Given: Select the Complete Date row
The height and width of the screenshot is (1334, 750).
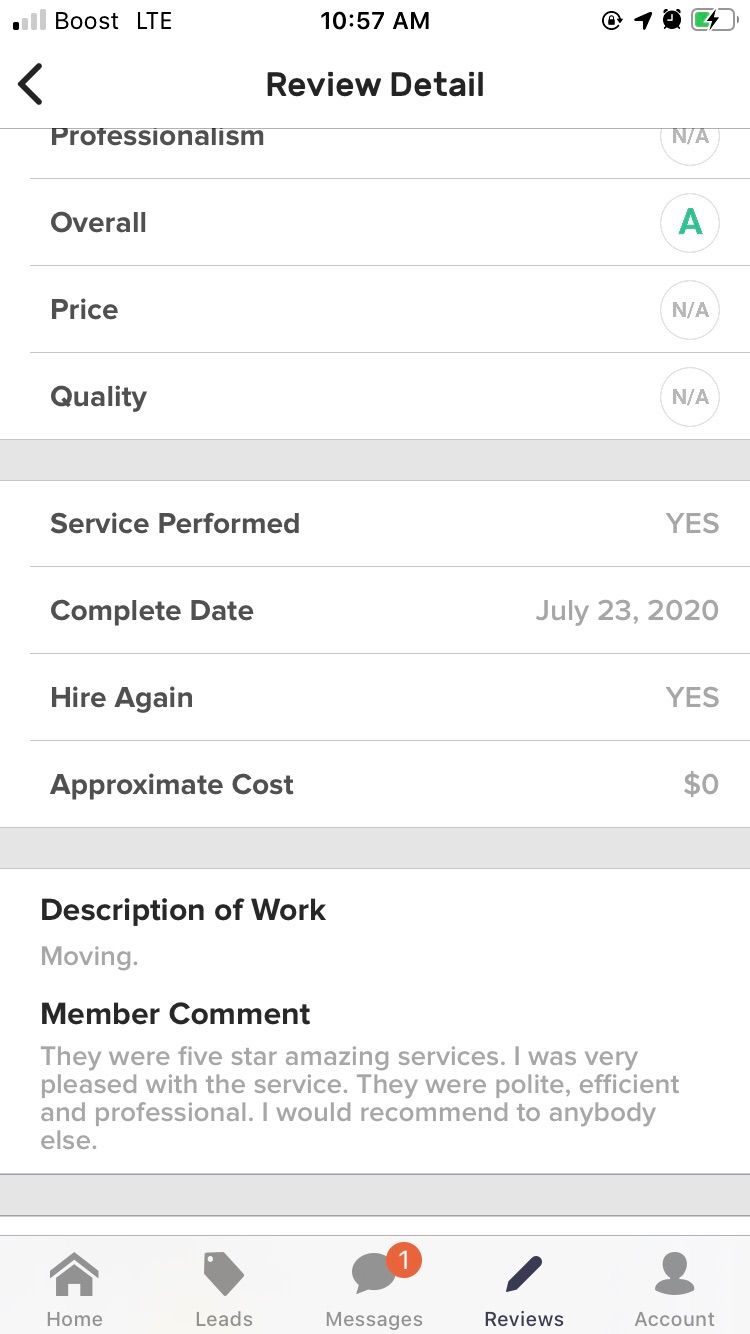Looking at the screenshot, I should 375,610.
